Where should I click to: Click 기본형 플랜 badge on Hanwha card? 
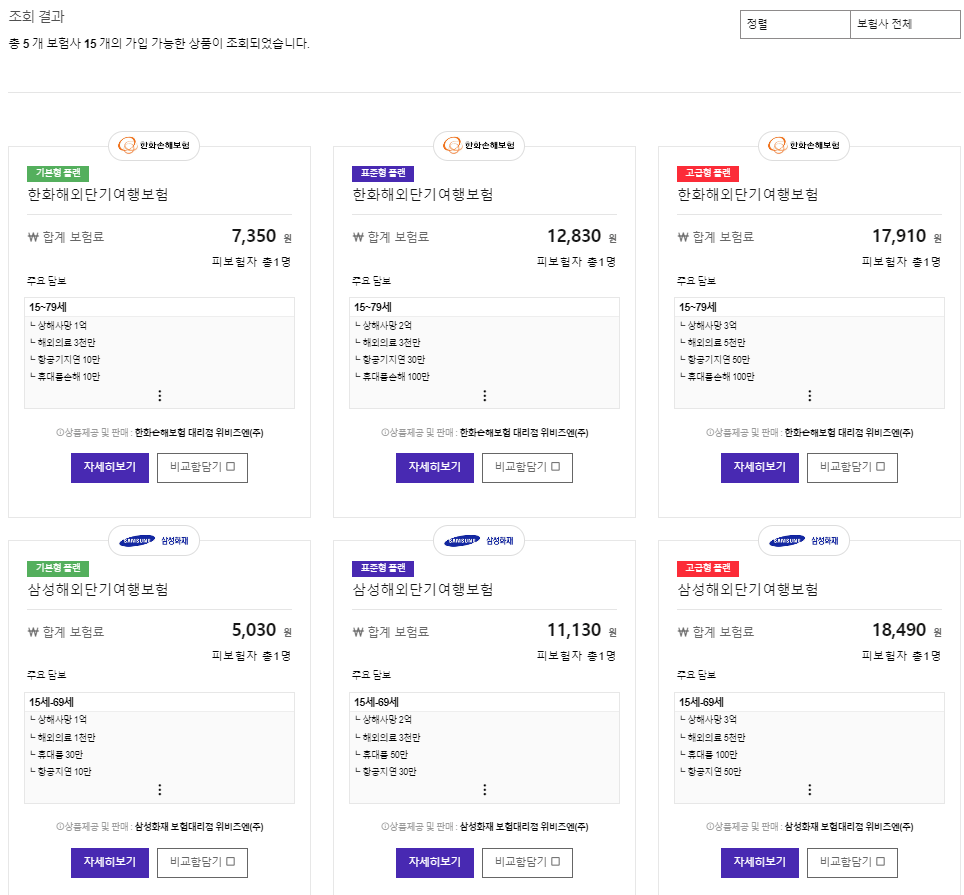[x=58, y=173]
